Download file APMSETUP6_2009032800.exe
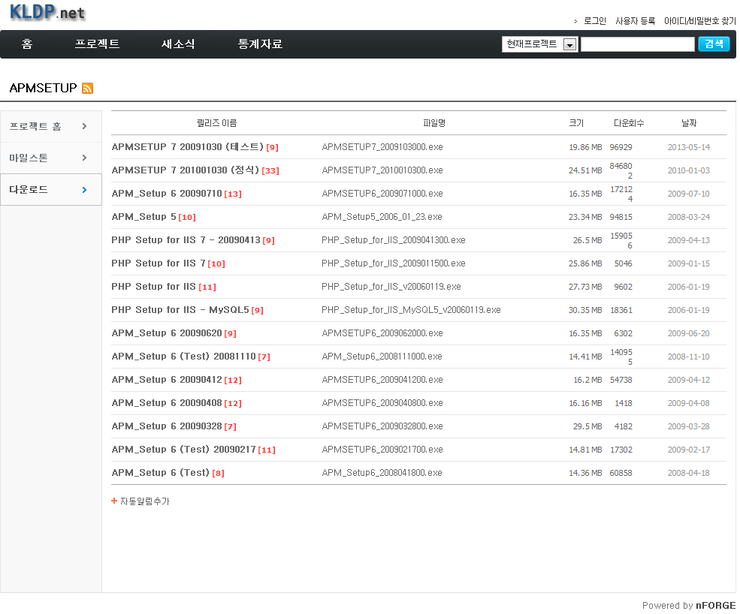Viewport: 740px width, 614px height. (x=382, y=426)
